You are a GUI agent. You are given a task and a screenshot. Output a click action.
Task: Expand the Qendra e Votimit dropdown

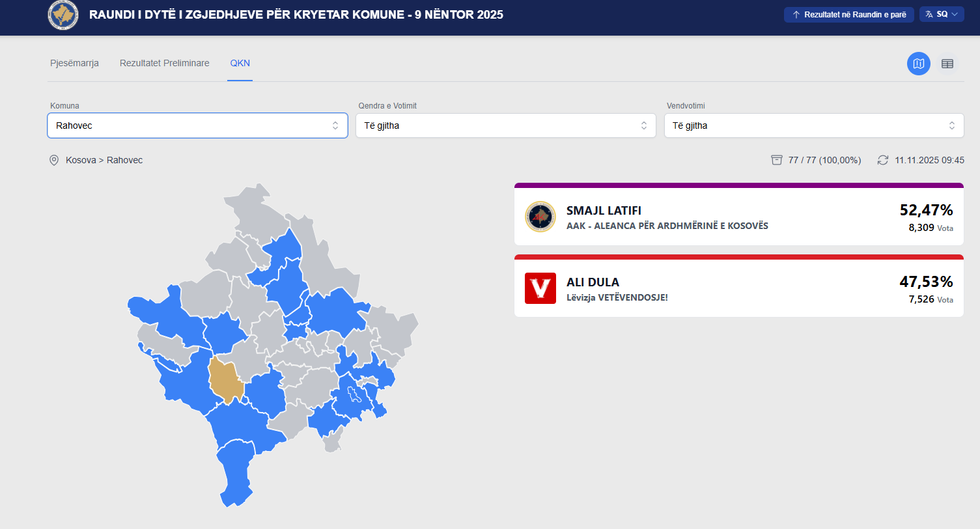click(505, 125)
